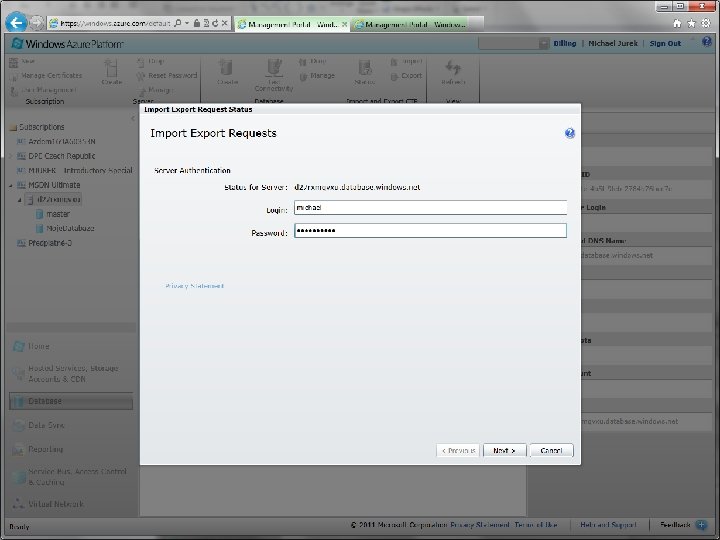Click the Password input field
This screenshot has width=720, height=540.
click(x=430, y=231)
